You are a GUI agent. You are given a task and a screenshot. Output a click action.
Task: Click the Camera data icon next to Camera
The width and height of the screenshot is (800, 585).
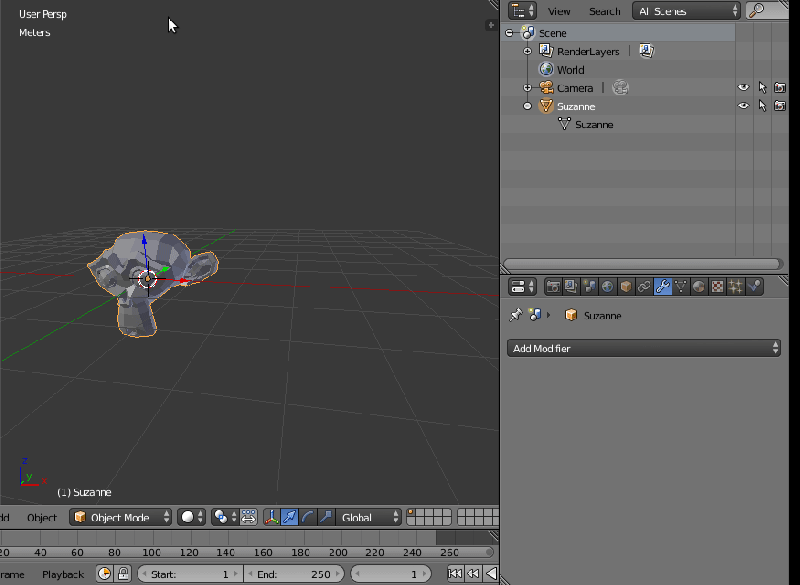coord(620,88)
